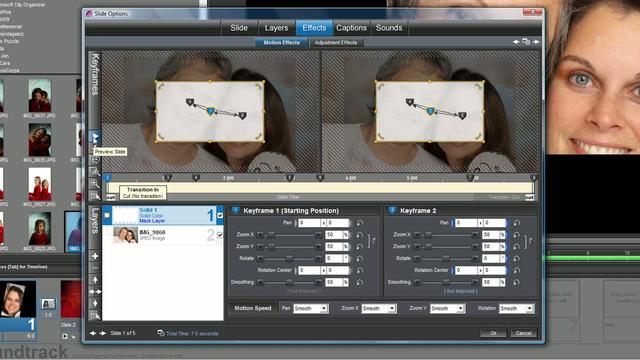Click the Keyframe 1 Zoom X percent field
The image size is (640, 360).
tap(334, 235)
